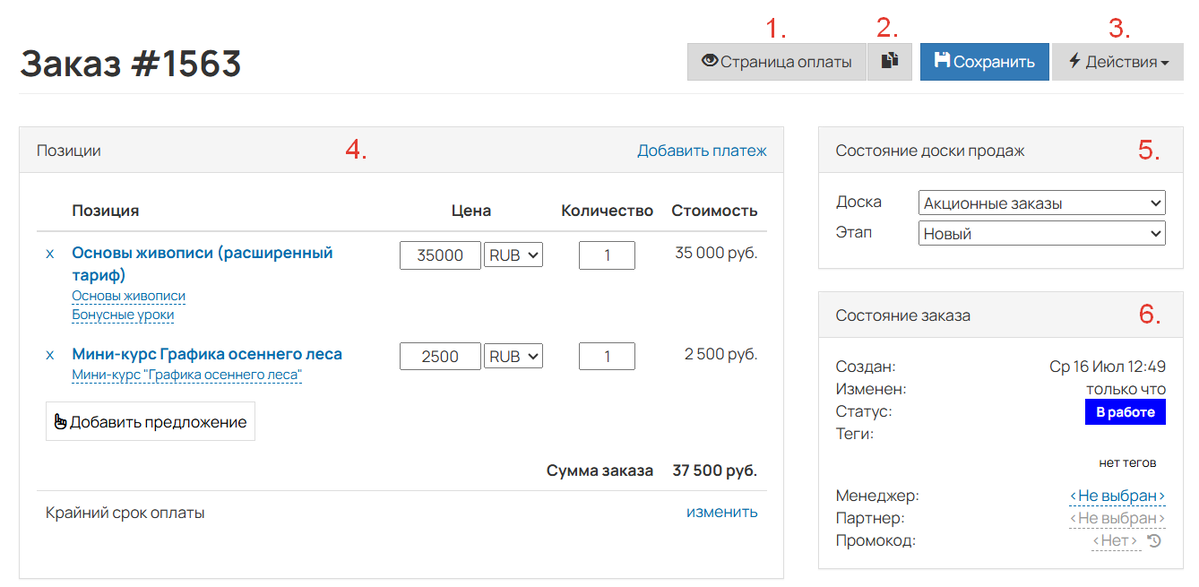Click the Добавить предложение button
Screen dimensions: 1199x587
coord(150,422)
